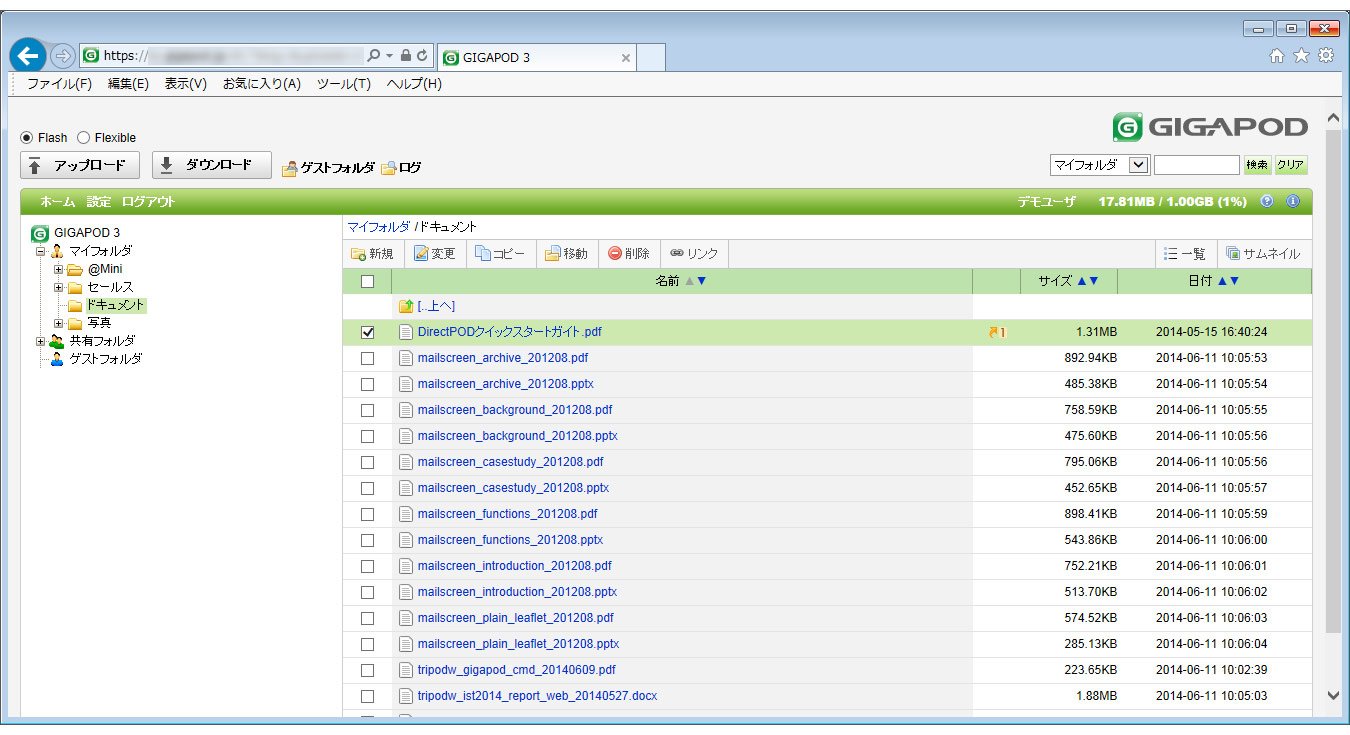
Task: Check mailscreen_plain_leaflet_201208.pptx checkbox
Action: [367, 644]
